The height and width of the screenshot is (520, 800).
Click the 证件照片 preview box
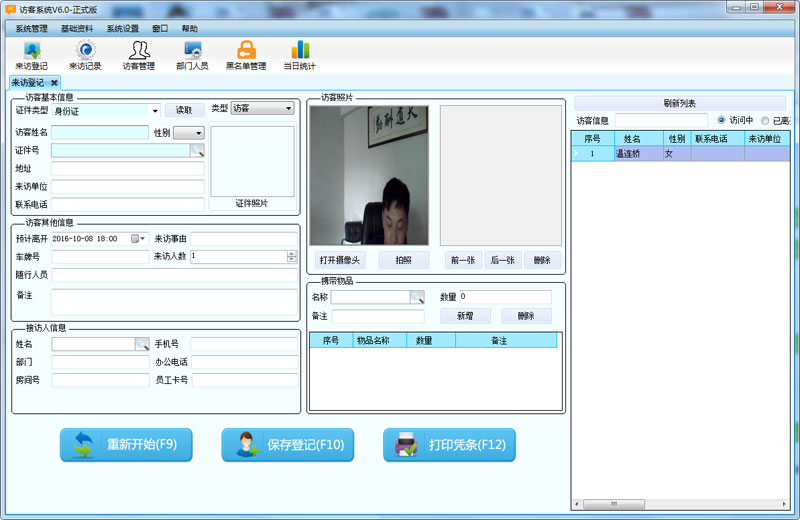pyautogui.click(x=253, y=162)
